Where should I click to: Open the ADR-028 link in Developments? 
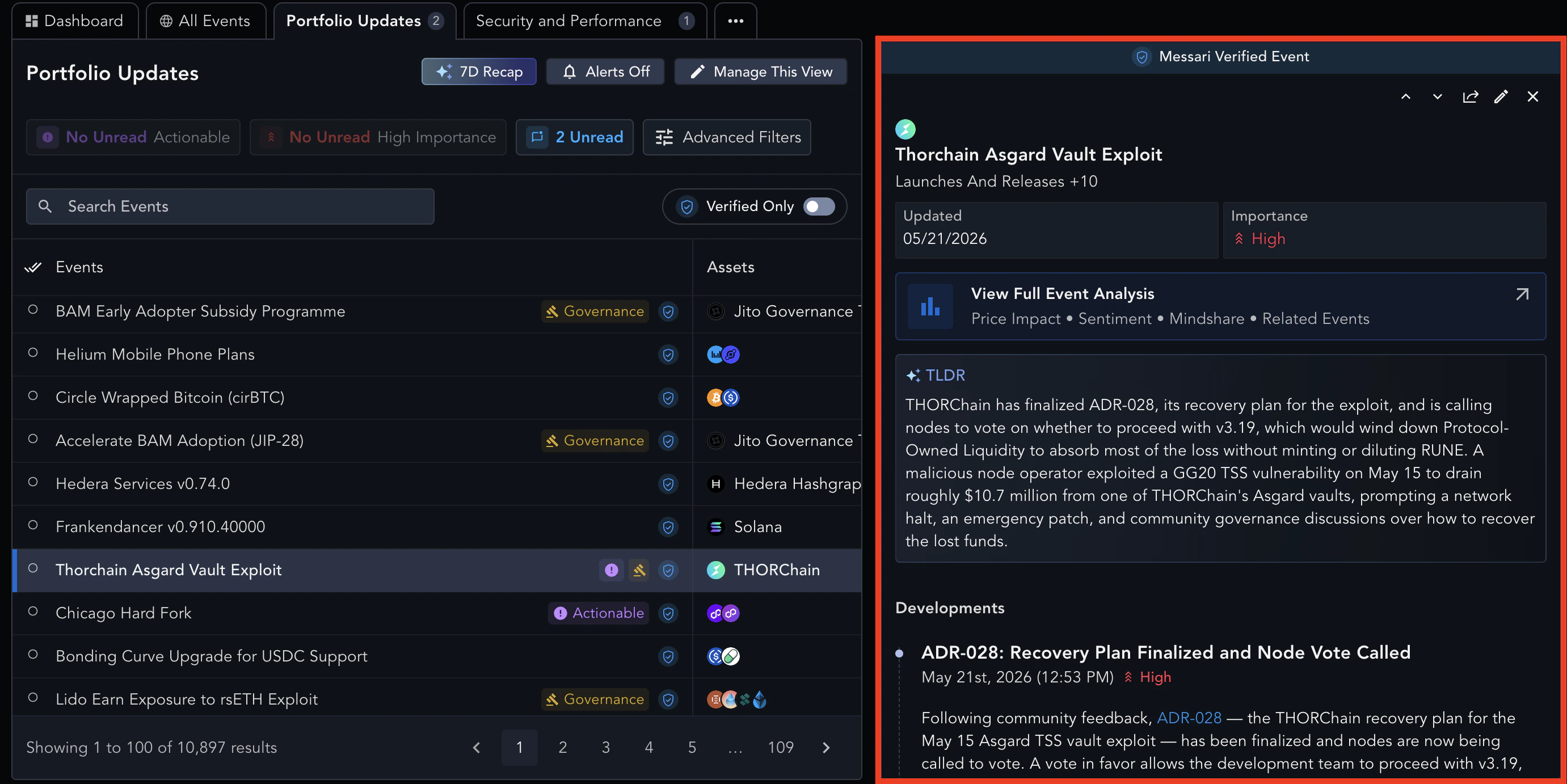pos(1189,718)
